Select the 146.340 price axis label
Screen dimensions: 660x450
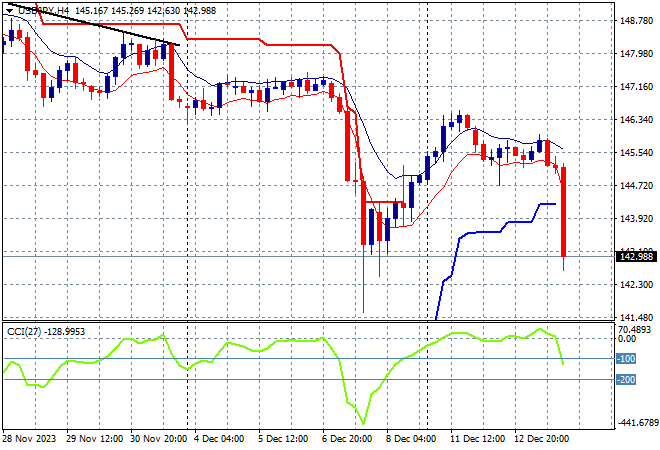tap(636, 120)
